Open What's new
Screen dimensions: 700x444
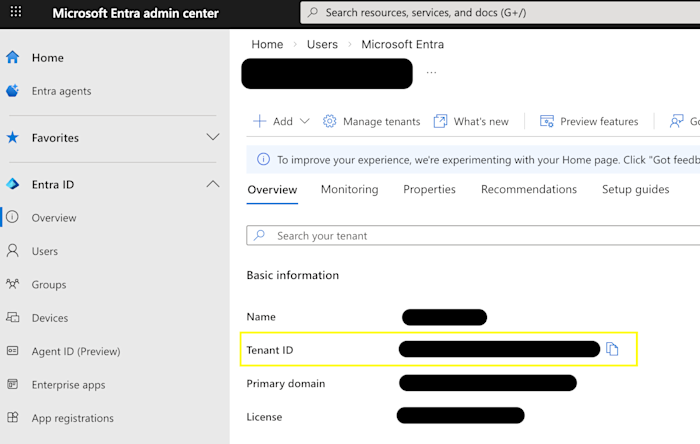471,121
